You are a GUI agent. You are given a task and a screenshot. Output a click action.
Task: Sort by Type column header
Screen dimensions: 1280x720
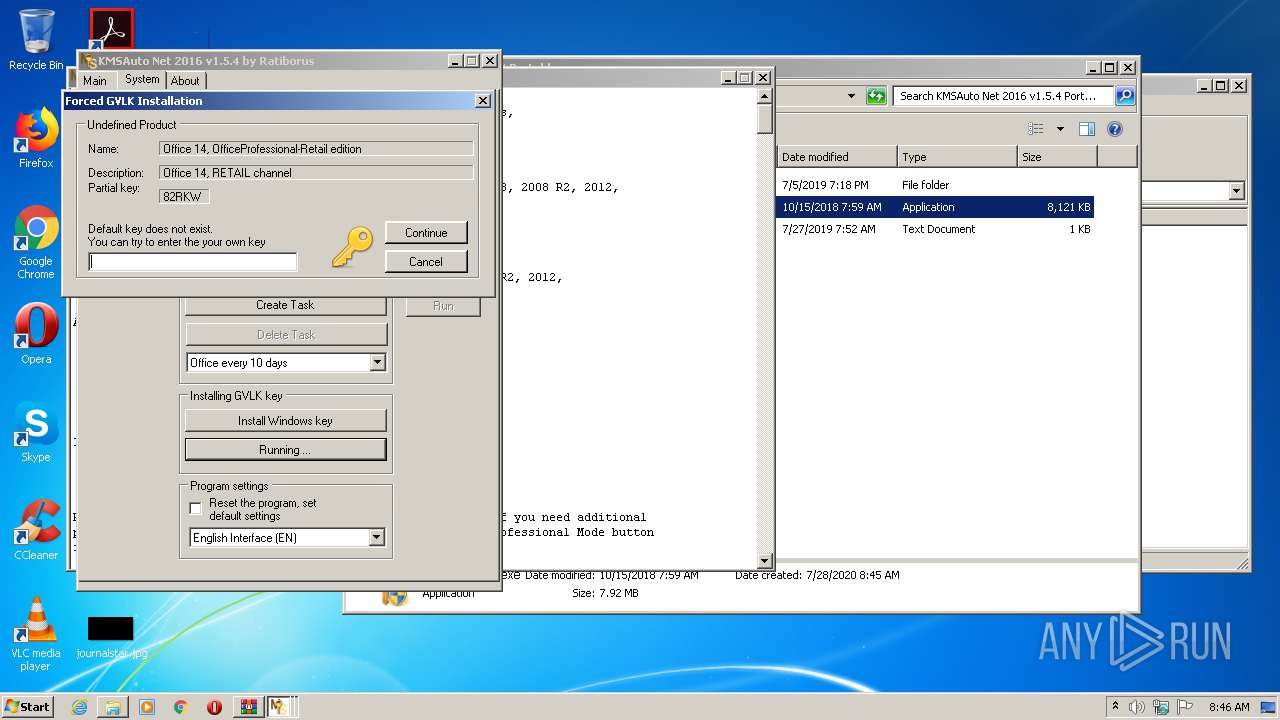(x=957, y=157)
